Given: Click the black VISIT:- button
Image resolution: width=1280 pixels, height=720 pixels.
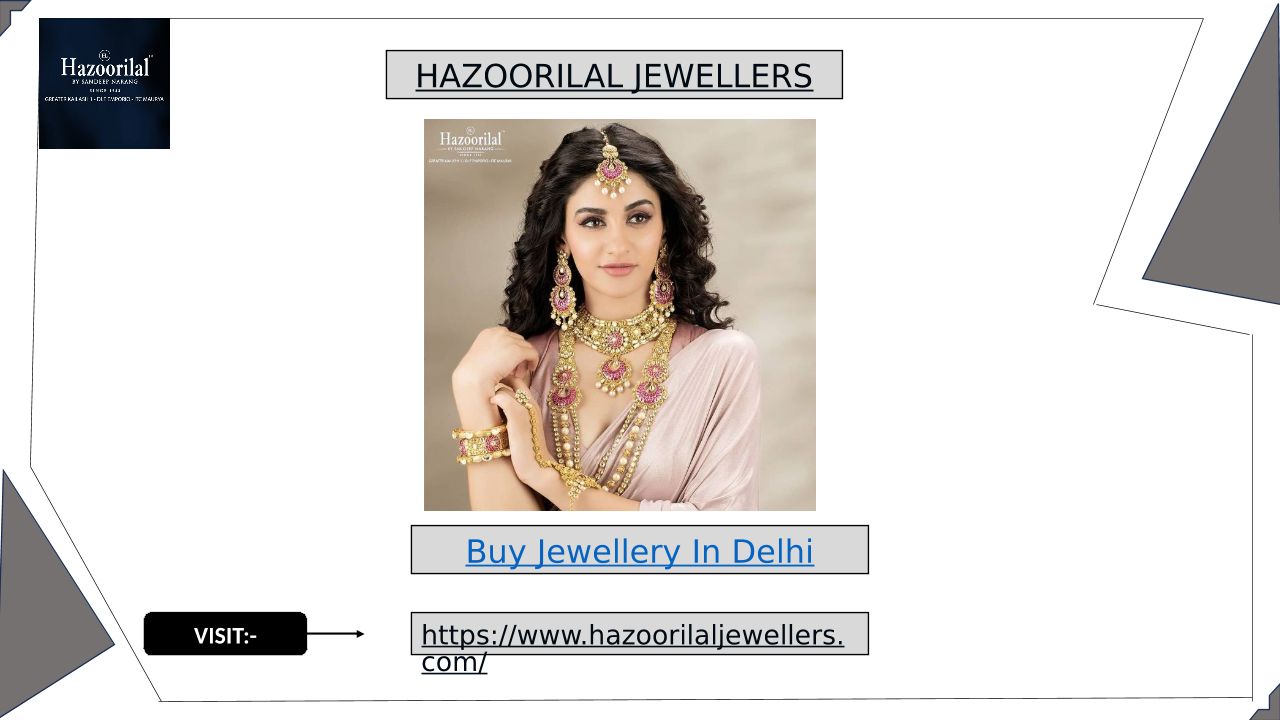Looking at the screenshot, I should click(225, 634).
